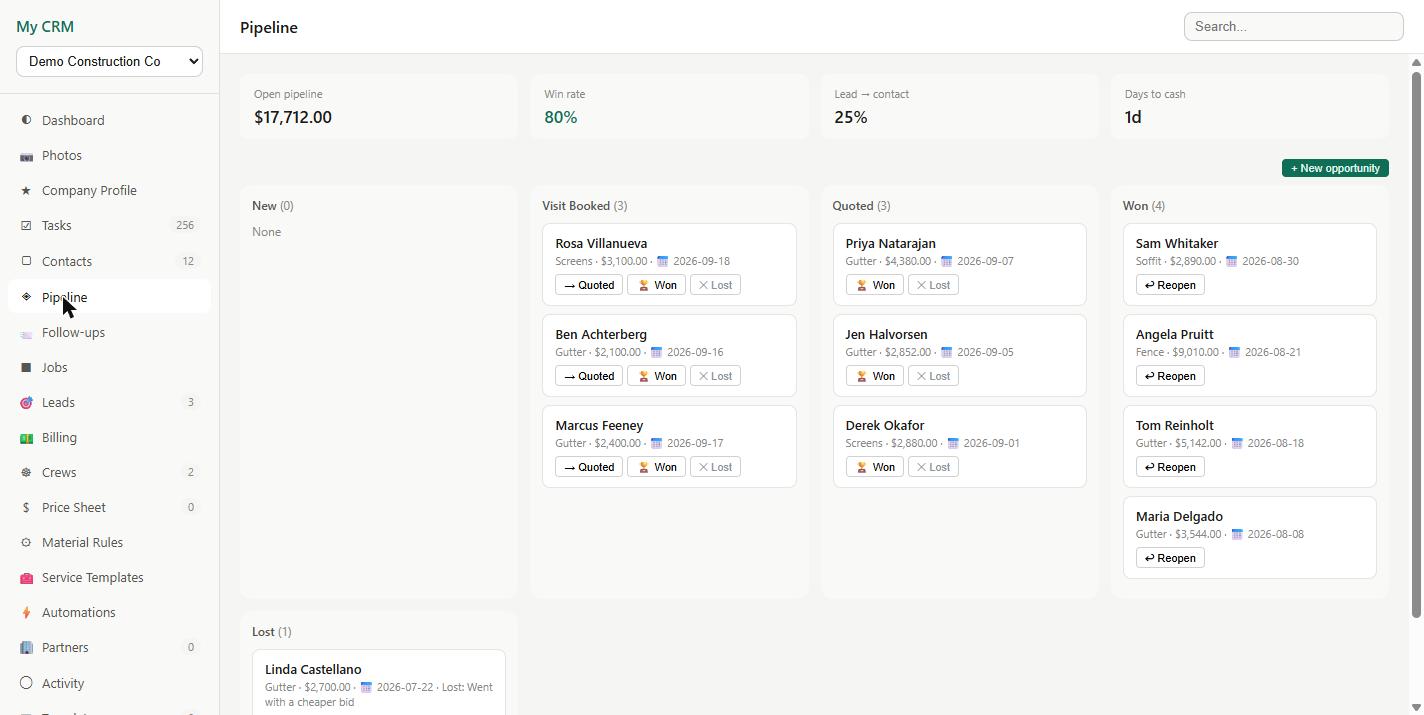This screenshot has width=1424, height=715.
Task: Select Follow-ups in the sidebar
Action: click(x=109, y=333)
